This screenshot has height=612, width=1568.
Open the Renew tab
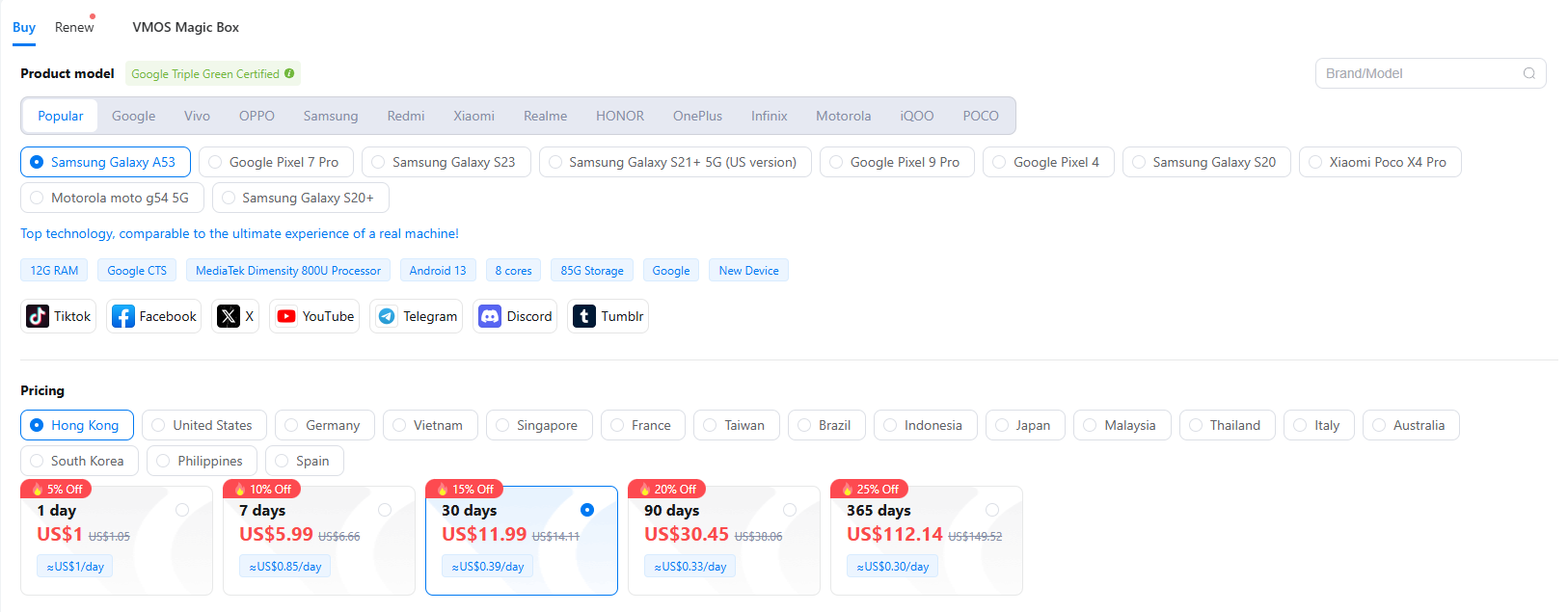click(x=74, y=27)
